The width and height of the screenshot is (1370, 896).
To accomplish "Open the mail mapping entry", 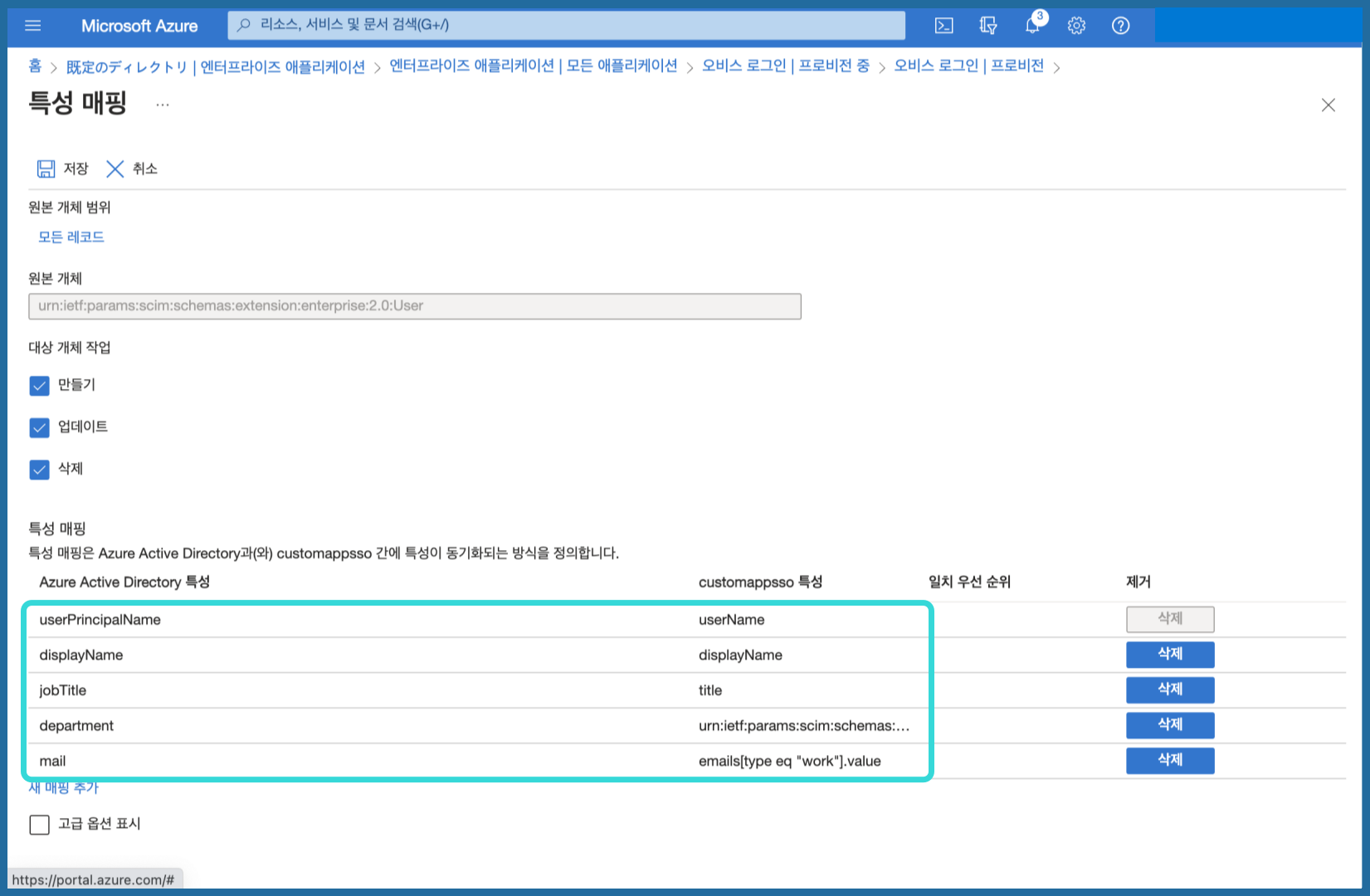I will tap(52, 761).
